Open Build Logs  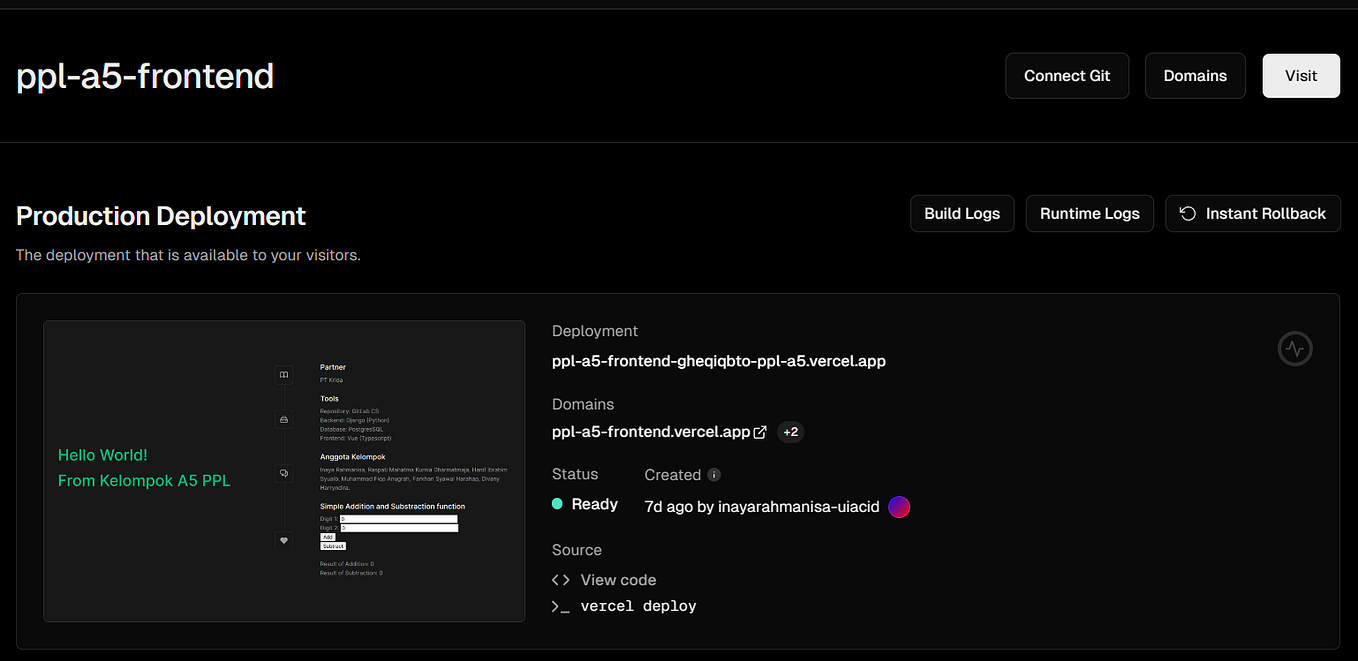tap(961, 213)
